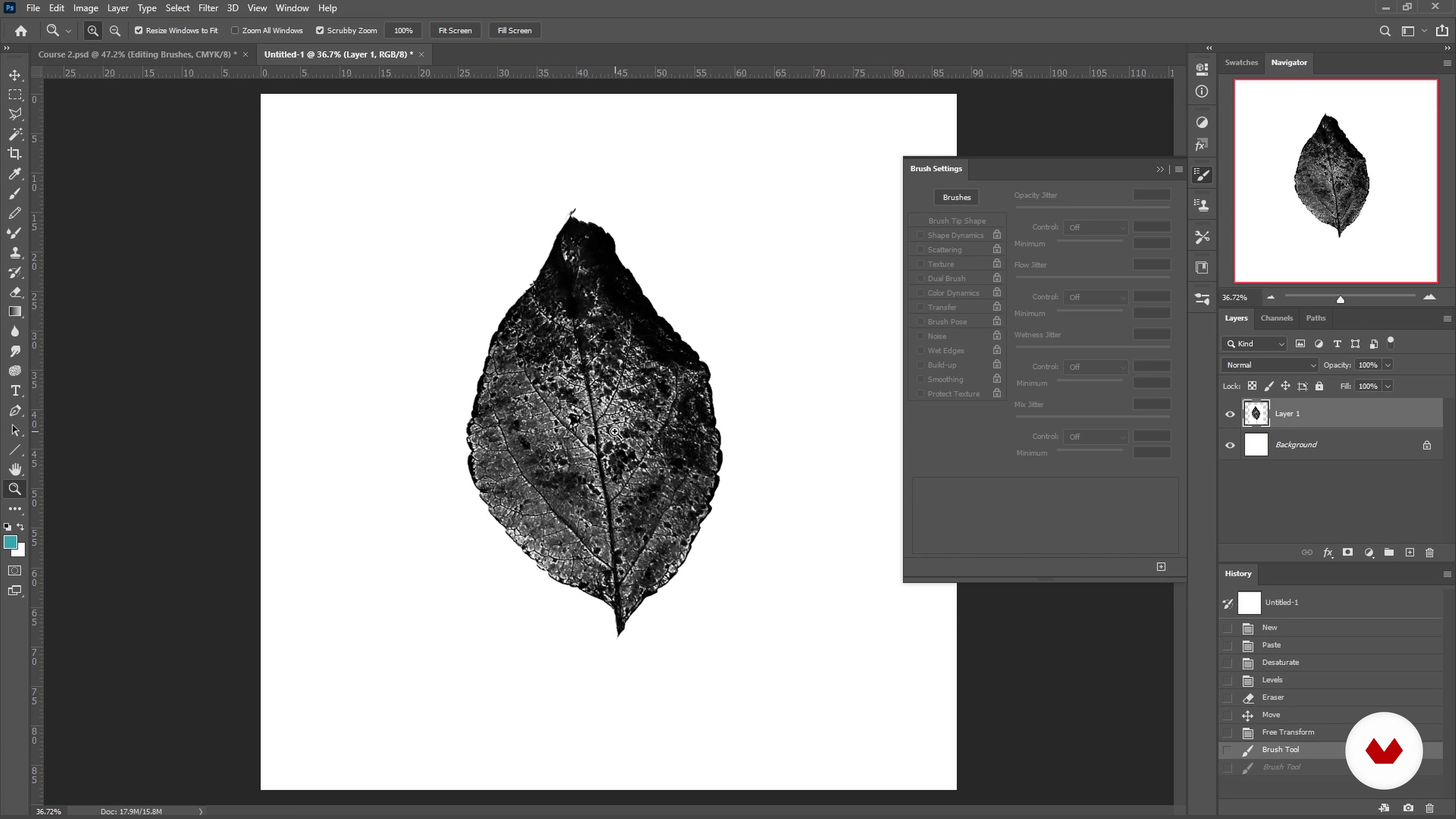Open the layer Opacity dropdown arrow
The image size is (1456, 819).
pyautogui.click(x=1388, y=365)
